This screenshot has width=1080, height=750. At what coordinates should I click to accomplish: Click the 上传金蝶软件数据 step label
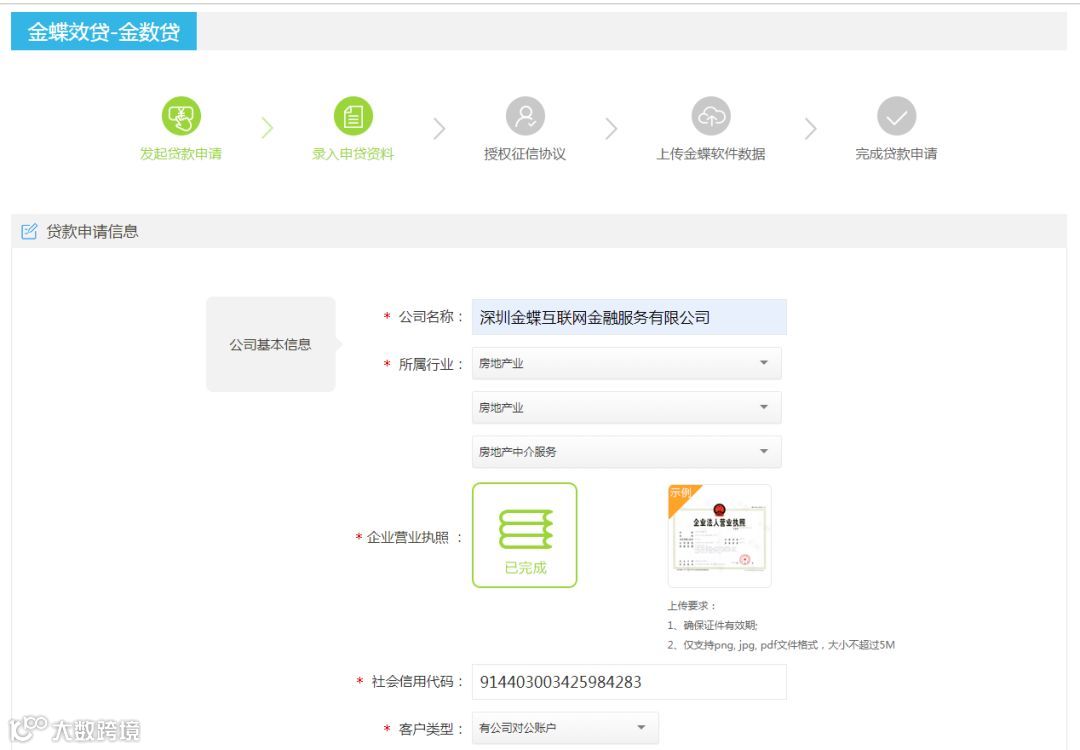click(711, 154)
